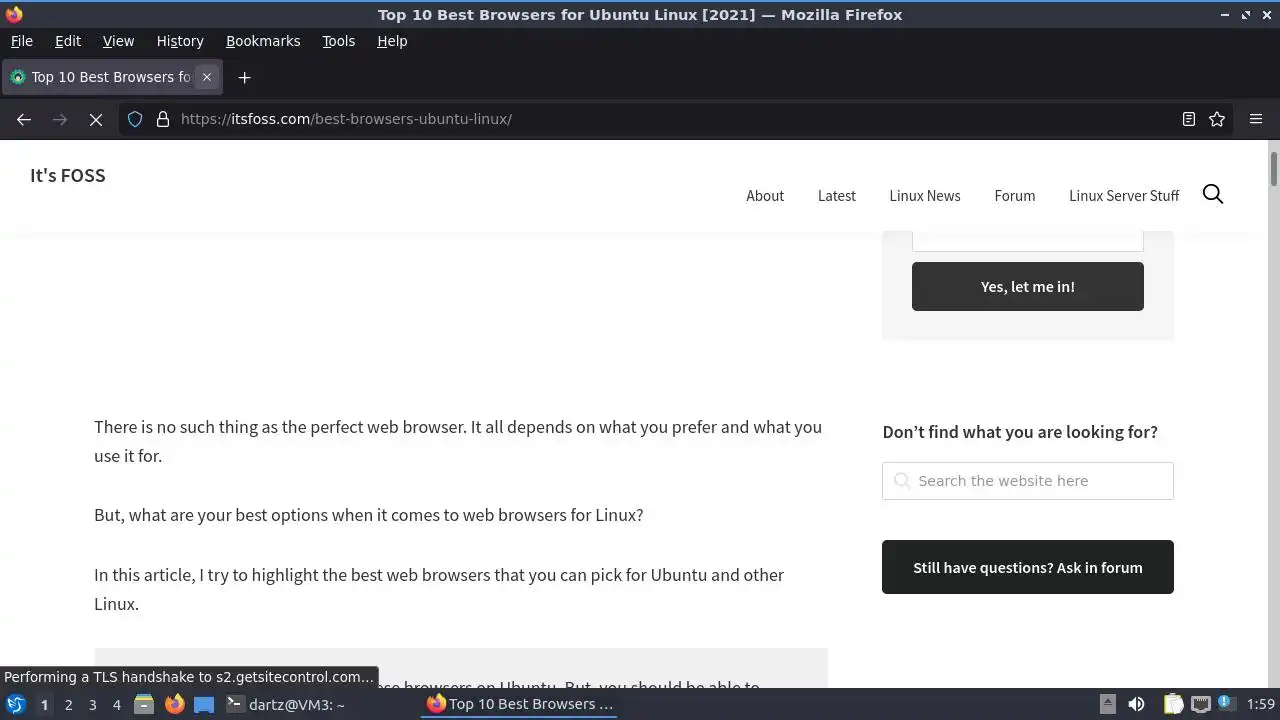The image size is (1280, 720).
Task: Click 'Still have questions? Ask in forum'
Action: coord(1028,567)
